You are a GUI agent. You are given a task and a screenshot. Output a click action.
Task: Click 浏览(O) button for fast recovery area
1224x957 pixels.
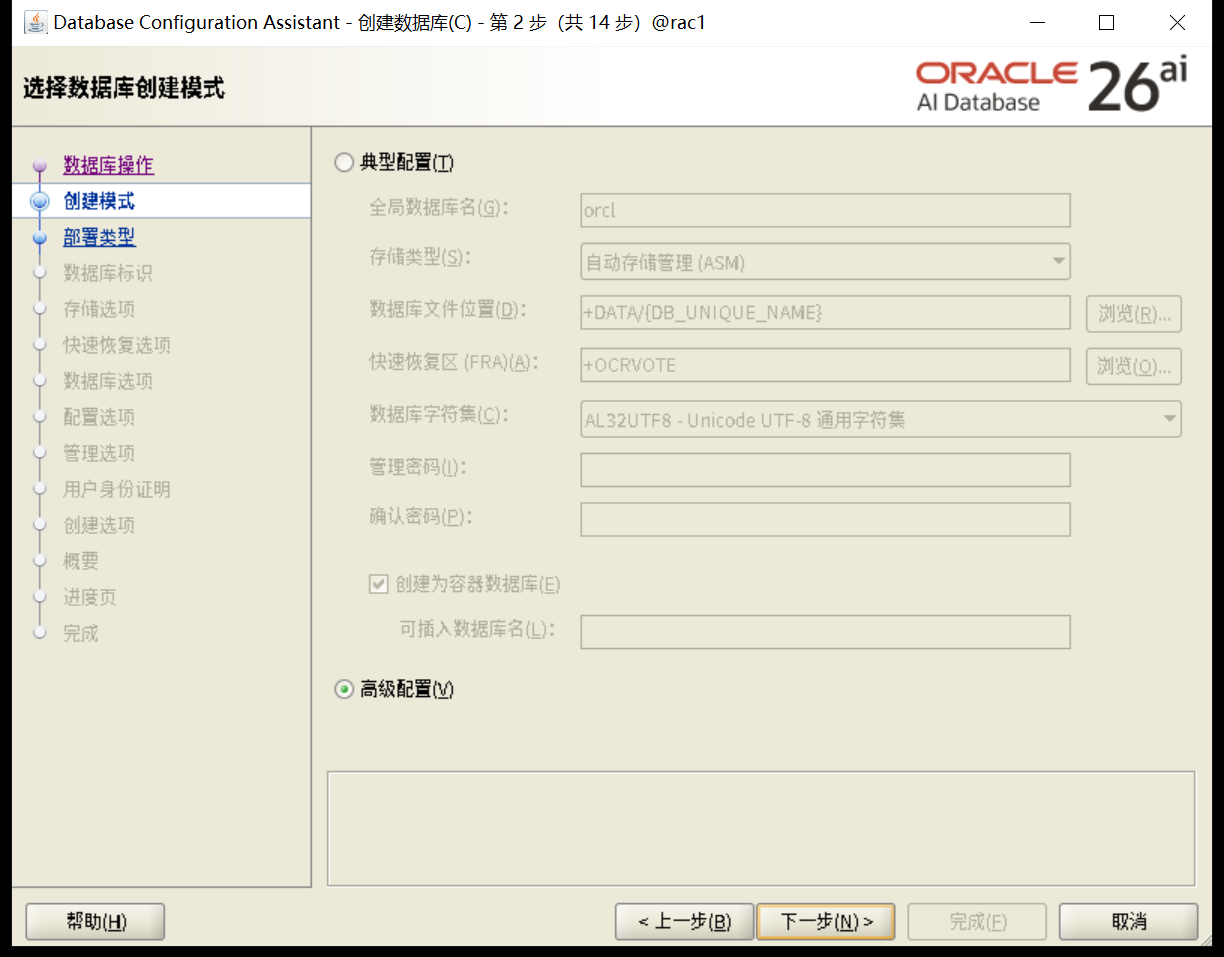point(1134,365)
